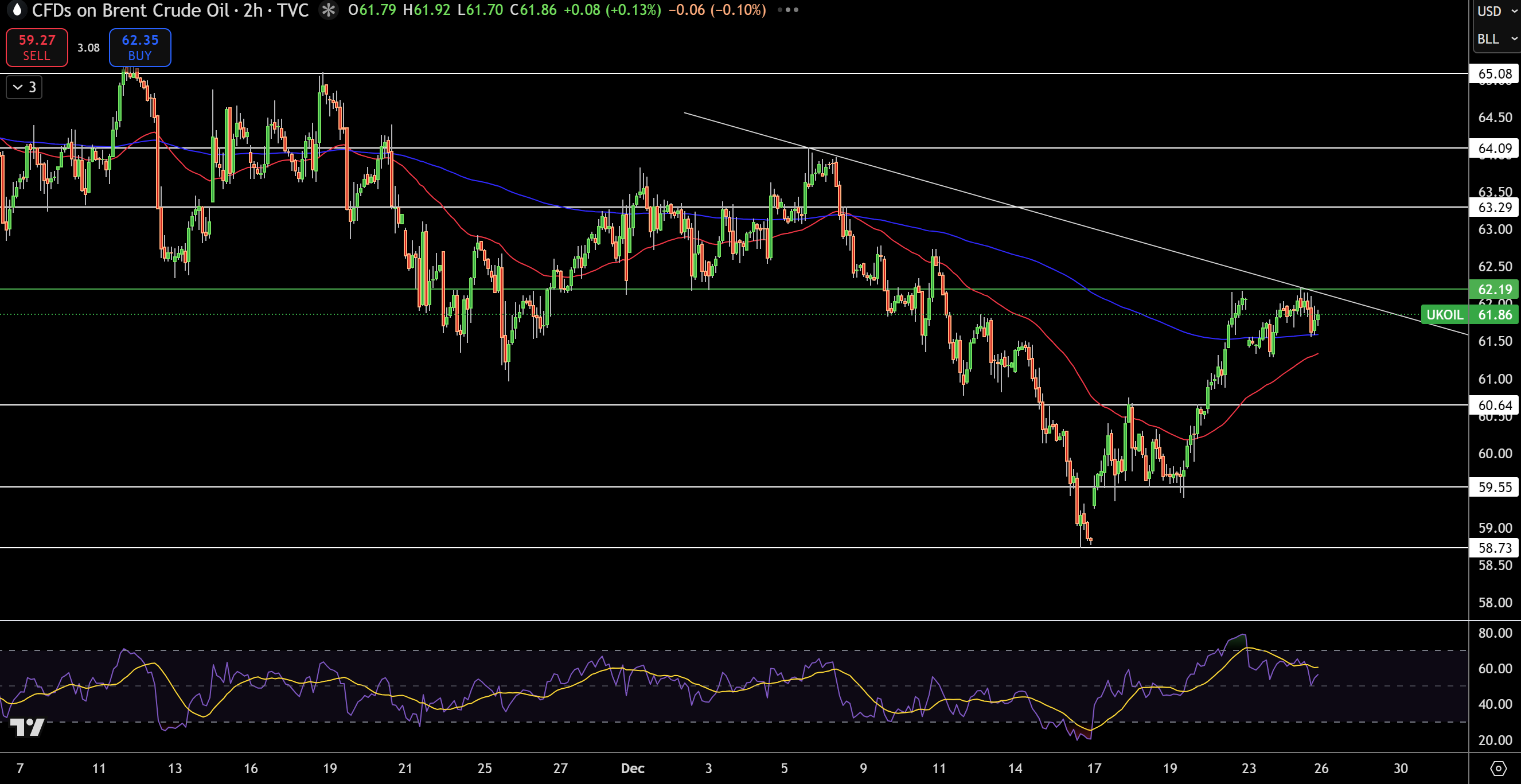Click the CFDs on Brent Crude Oil title

[x=131, y=10]
